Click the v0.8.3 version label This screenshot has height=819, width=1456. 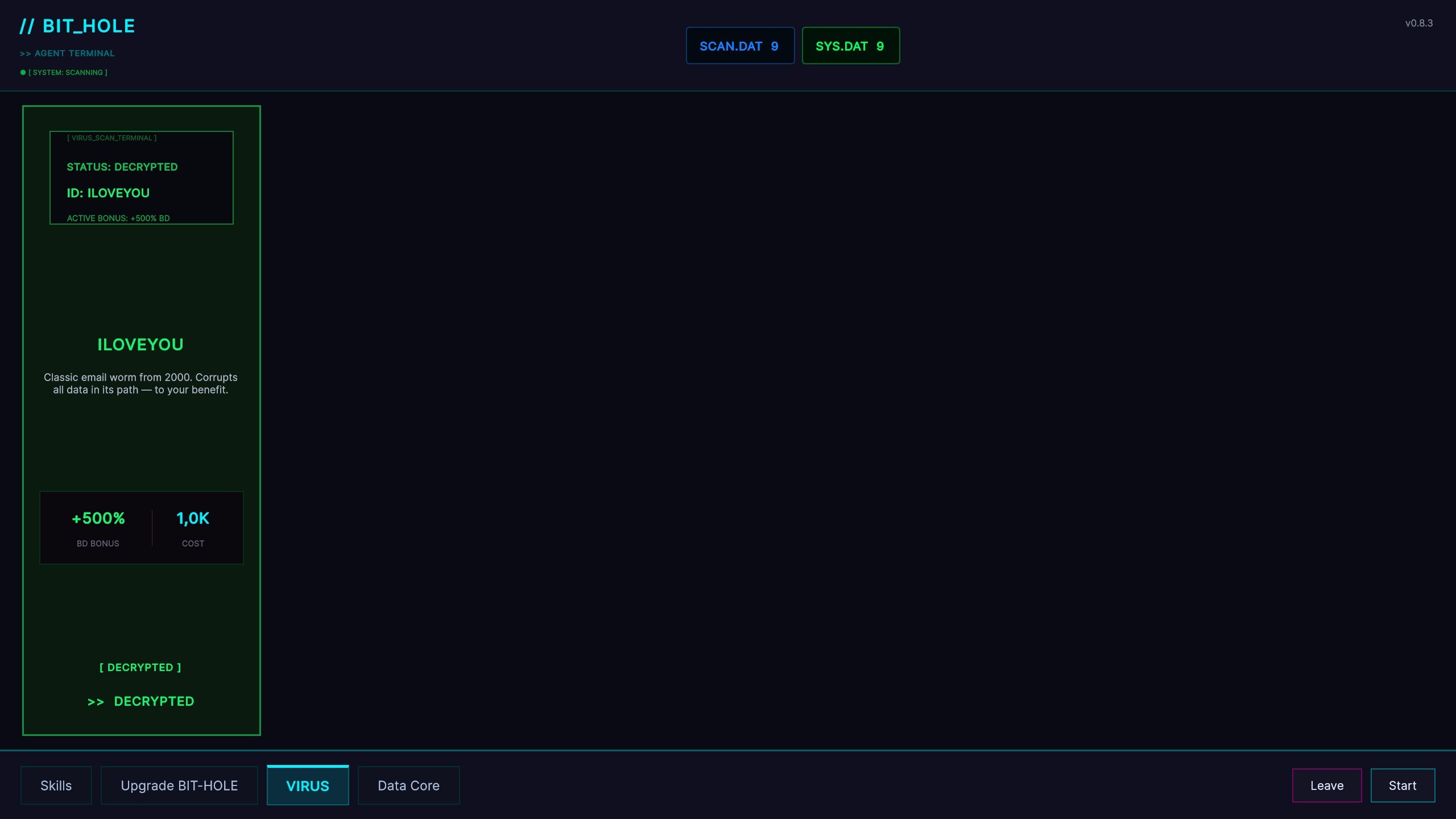[1418, 23]
